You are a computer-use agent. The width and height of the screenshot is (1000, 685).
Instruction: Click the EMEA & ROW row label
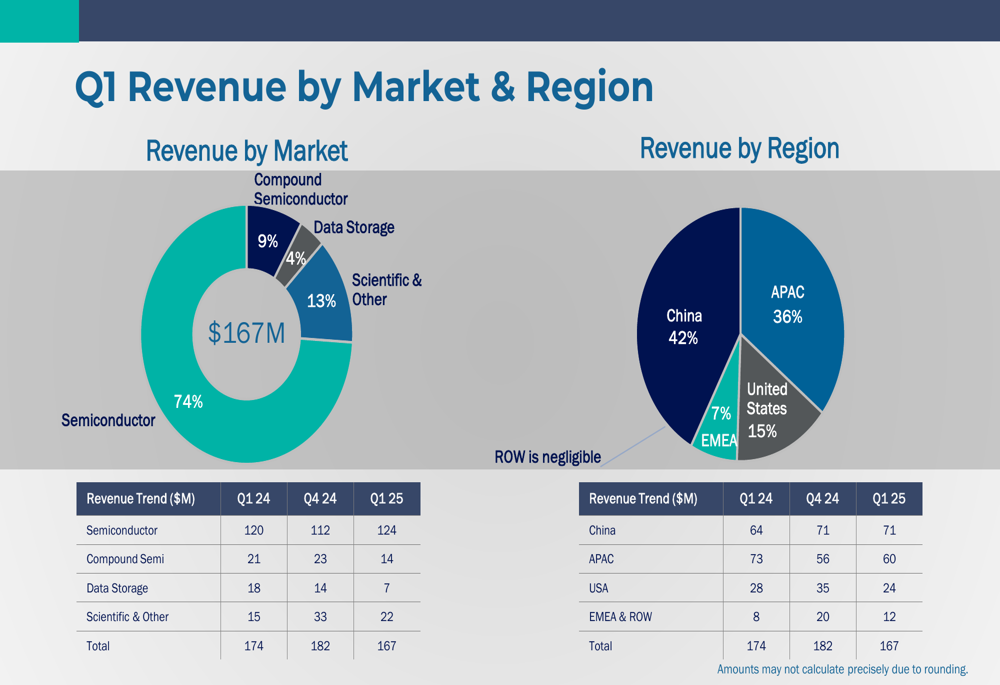pos(621,617)
